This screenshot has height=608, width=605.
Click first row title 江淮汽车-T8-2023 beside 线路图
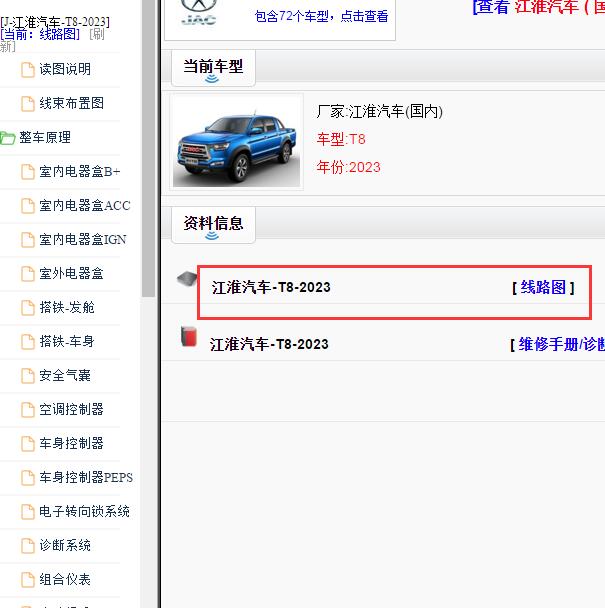coord(271,288)
